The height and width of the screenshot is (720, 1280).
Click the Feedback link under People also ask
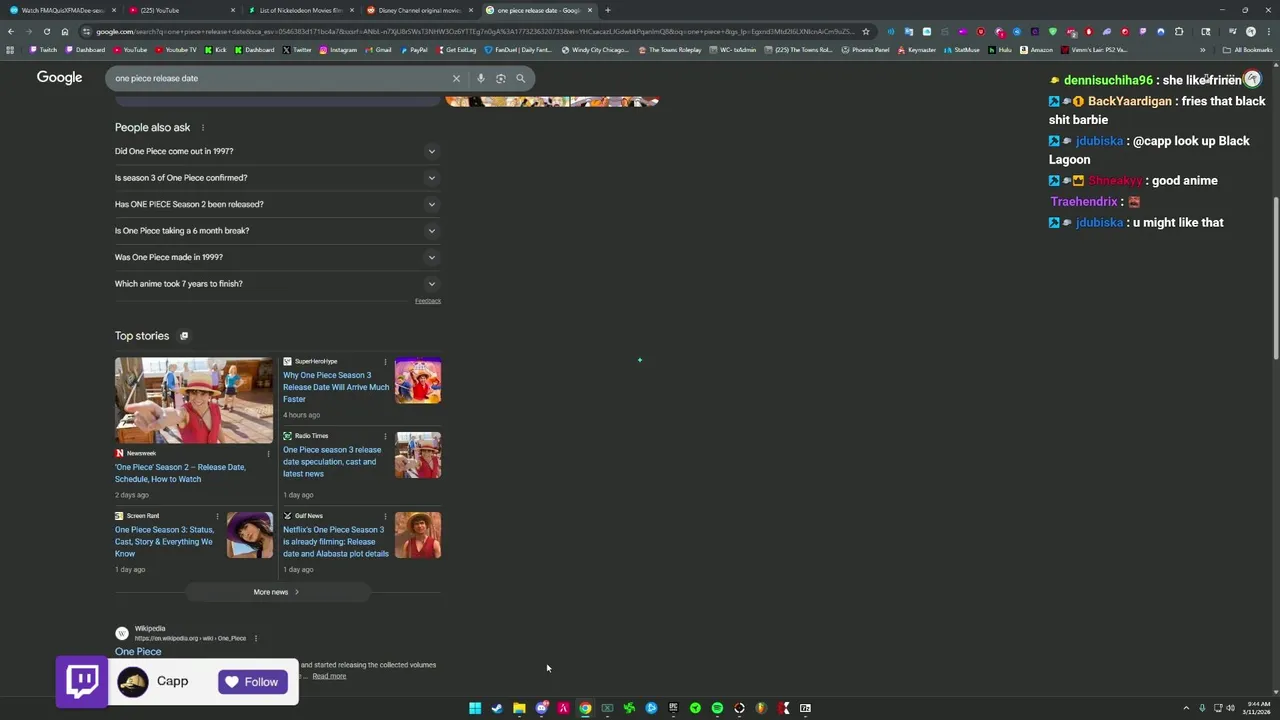(428, 301)
